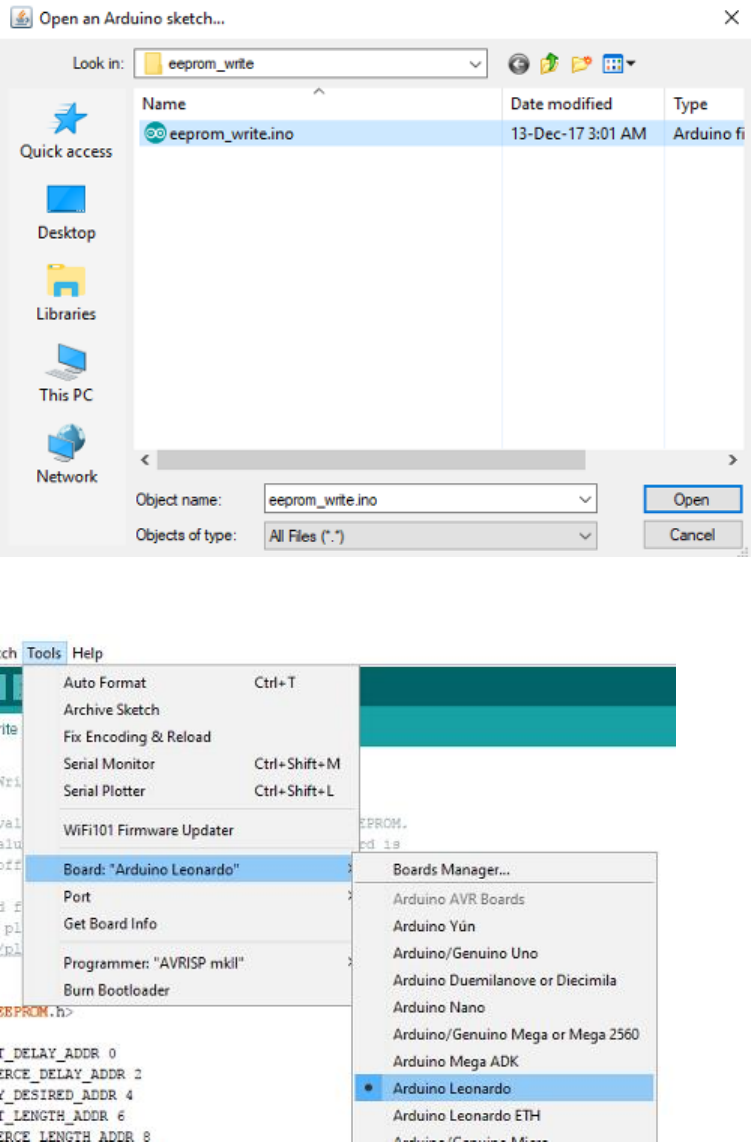This screenshot has height=1142, width=751.
Task: Open Serial Plotter from Tools menu
Action: tap(189, 791)
